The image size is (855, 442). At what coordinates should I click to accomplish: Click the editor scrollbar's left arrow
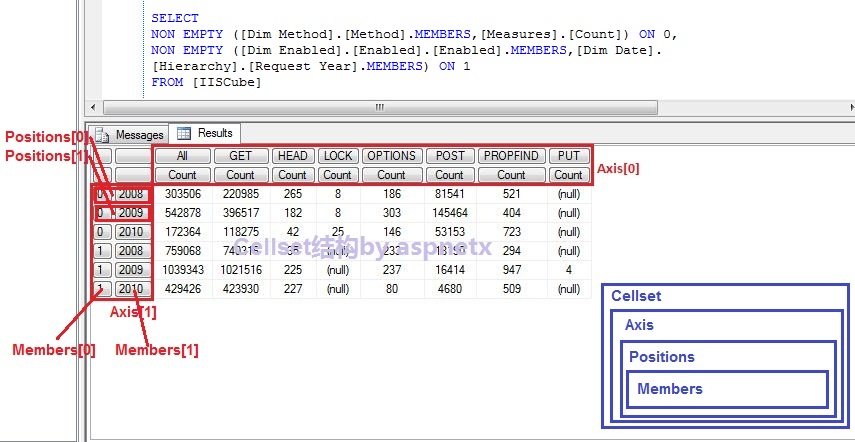click(x=93, y=107)
